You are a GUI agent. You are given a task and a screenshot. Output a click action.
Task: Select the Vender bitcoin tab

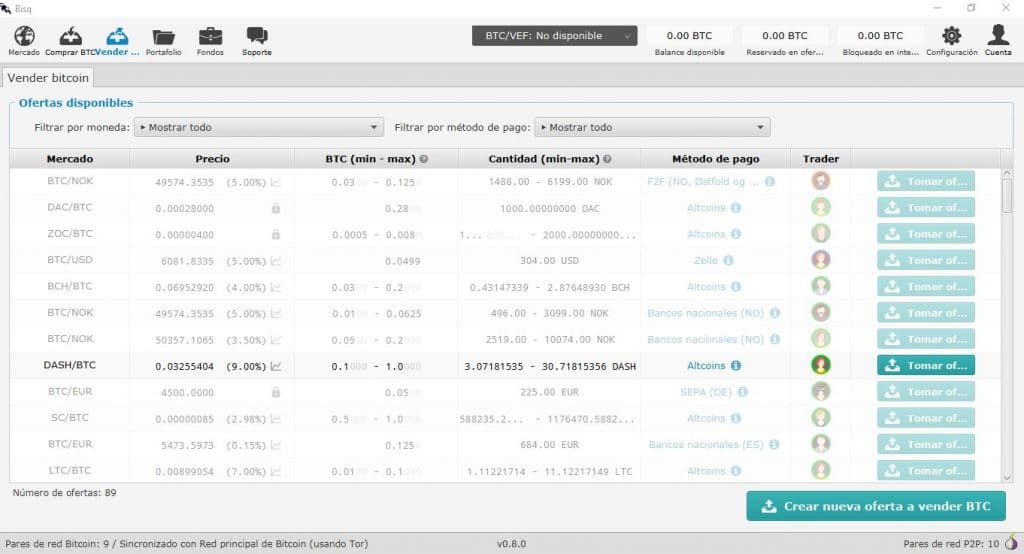coord(48,78)
